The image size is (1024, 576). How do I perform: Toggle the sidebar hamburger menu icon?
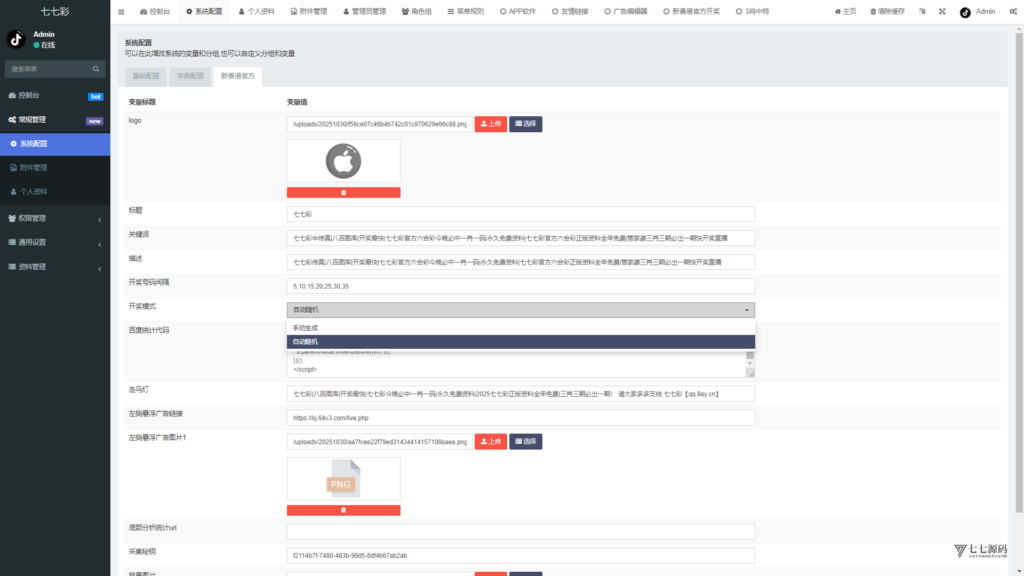click(122, 12)
